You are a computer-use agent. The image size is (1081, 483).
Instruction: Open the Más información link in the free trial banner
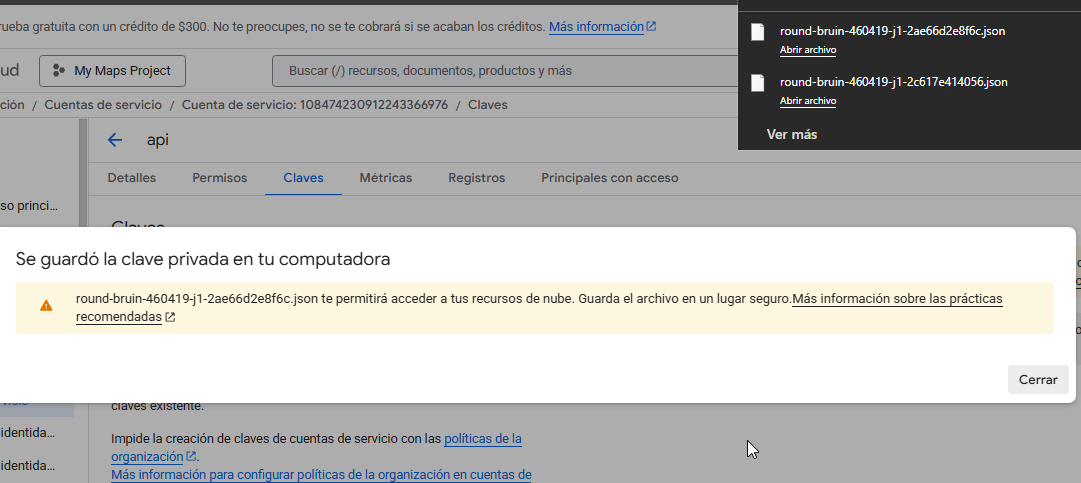[x=596, y=27]
